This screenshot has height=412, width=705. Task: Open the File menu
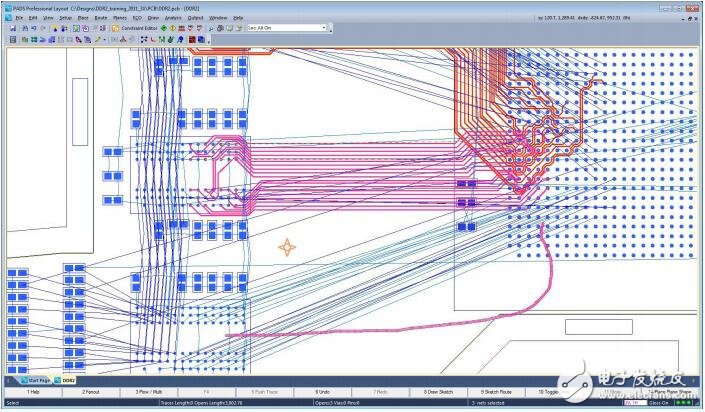click(19, 18)
